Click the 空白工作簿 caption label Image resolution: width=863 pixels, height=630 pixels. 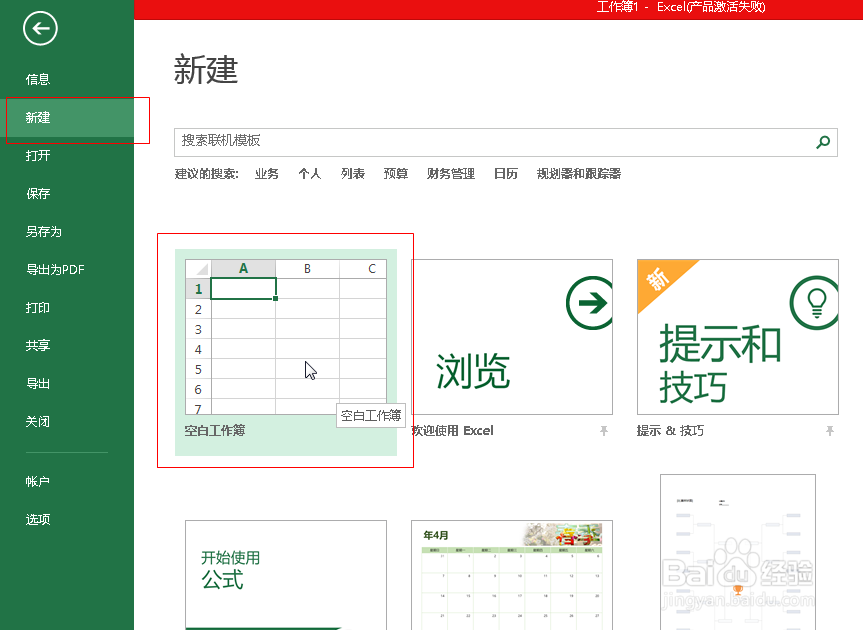click(x=215, y=431)
